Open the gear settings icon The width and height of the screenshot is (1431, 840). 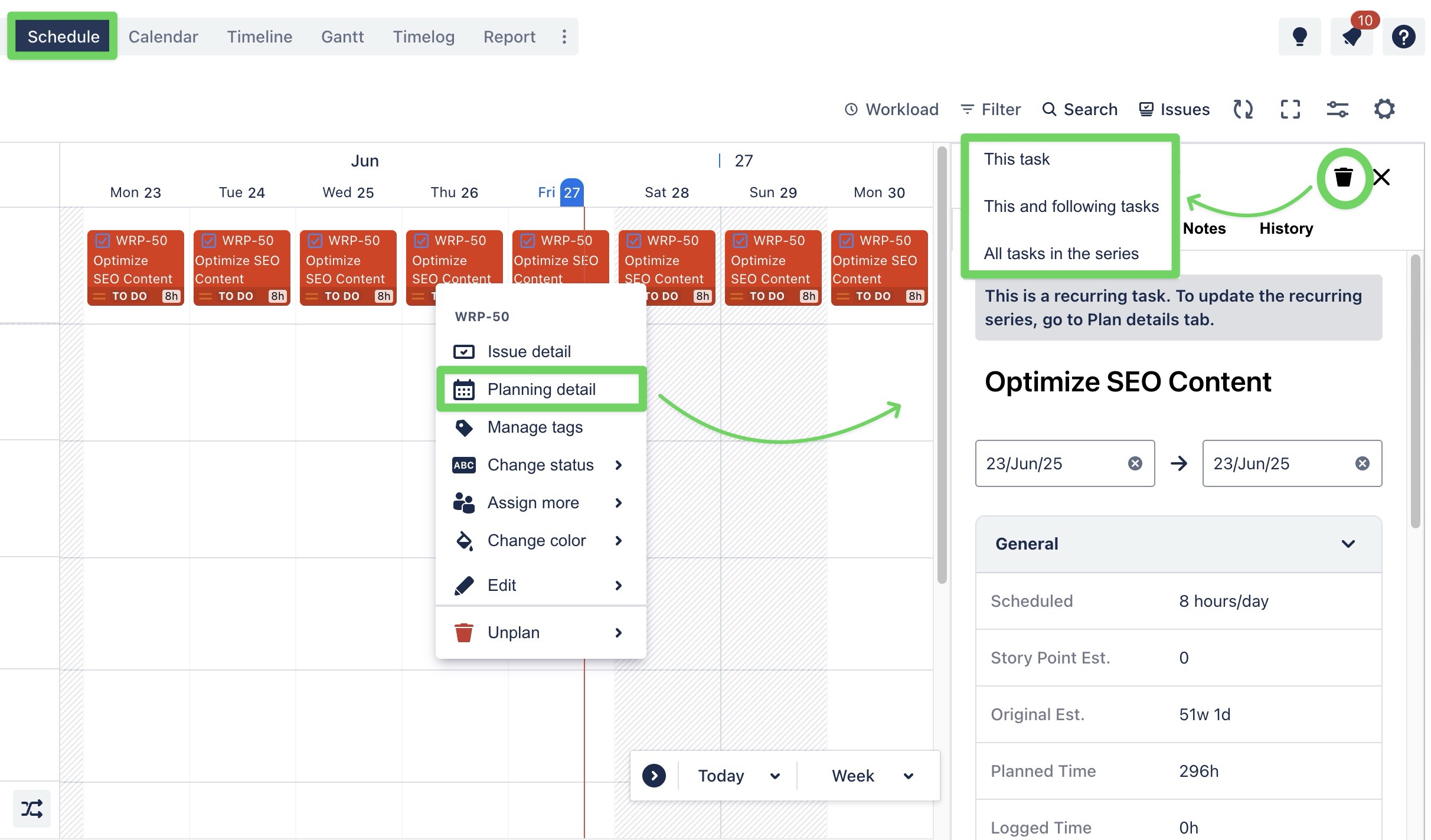pos(1384,109)
